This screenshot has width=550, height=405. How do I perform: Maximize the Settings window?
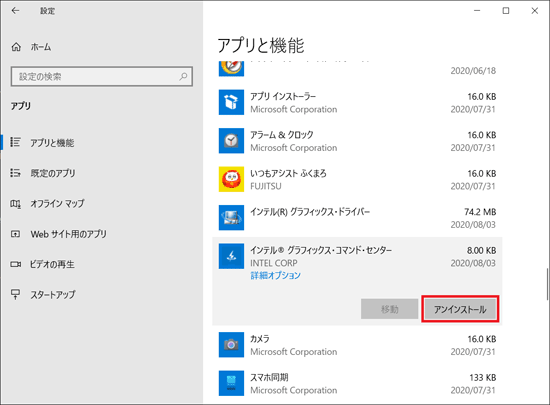tap(506, 11)
